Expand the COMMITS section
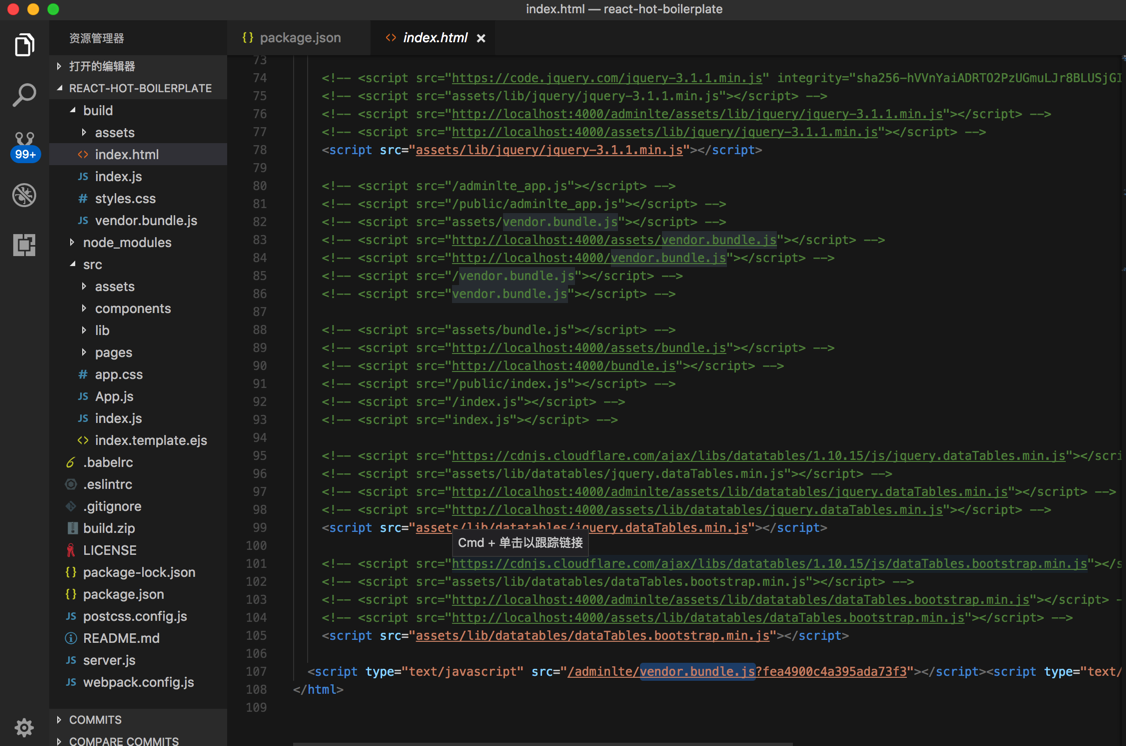The image size is (1126, 746). [x=95, y=720]
